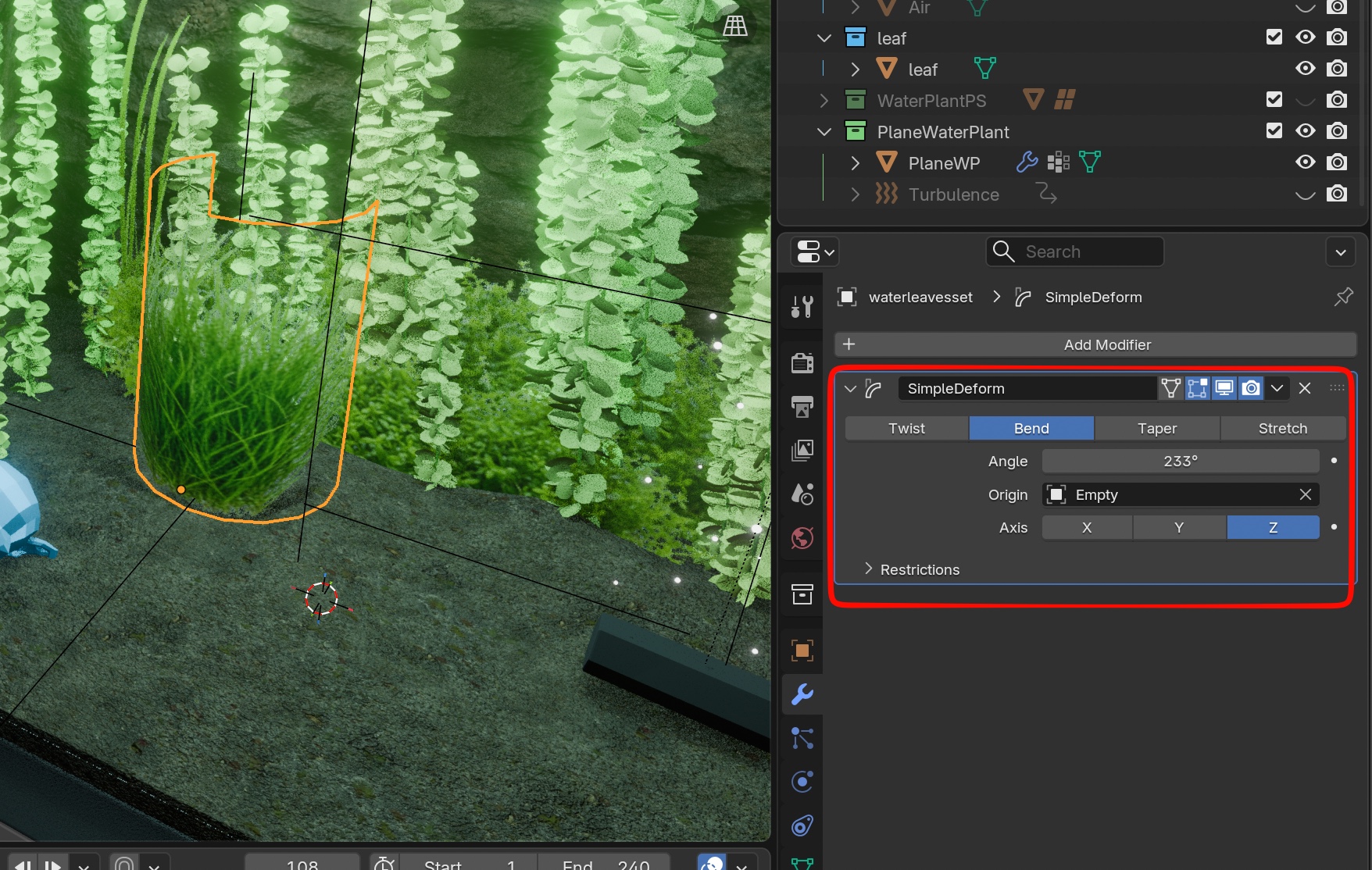Open SimpleDeform modifier extras dropdown
This screenshot has width=1372, height=870.
[1277, 388]
